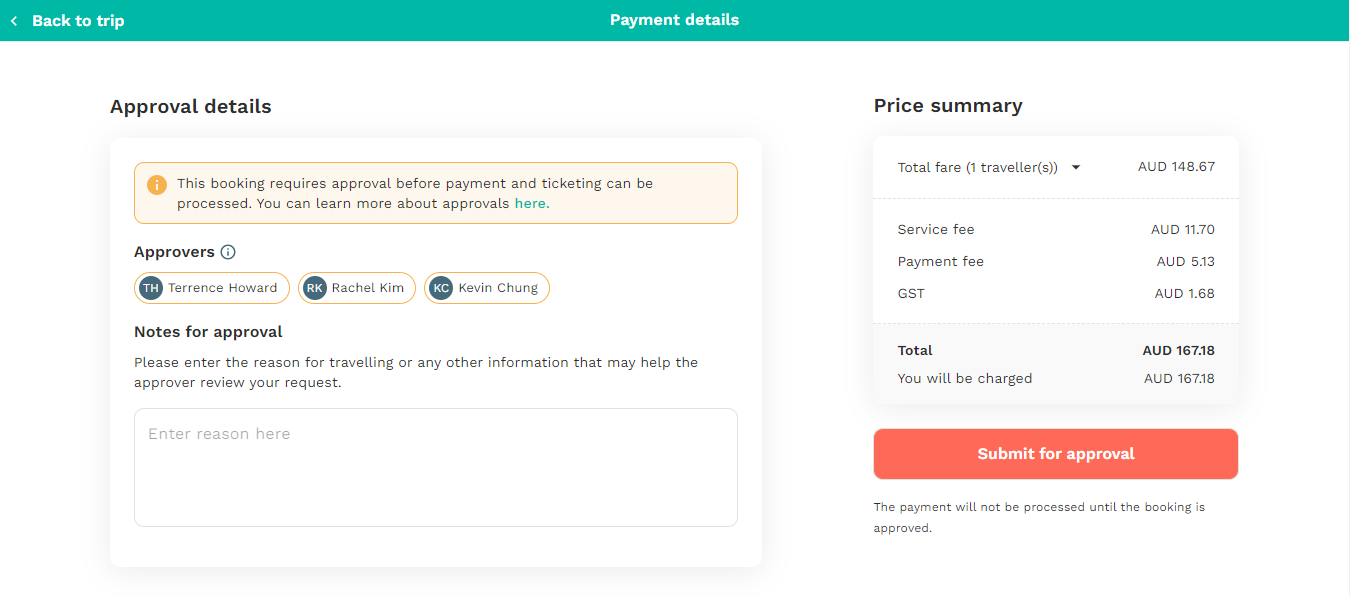This screenshot has width=1350, height=597.
Task: Click the orange warning info icon
Action: tap(157, 185)
